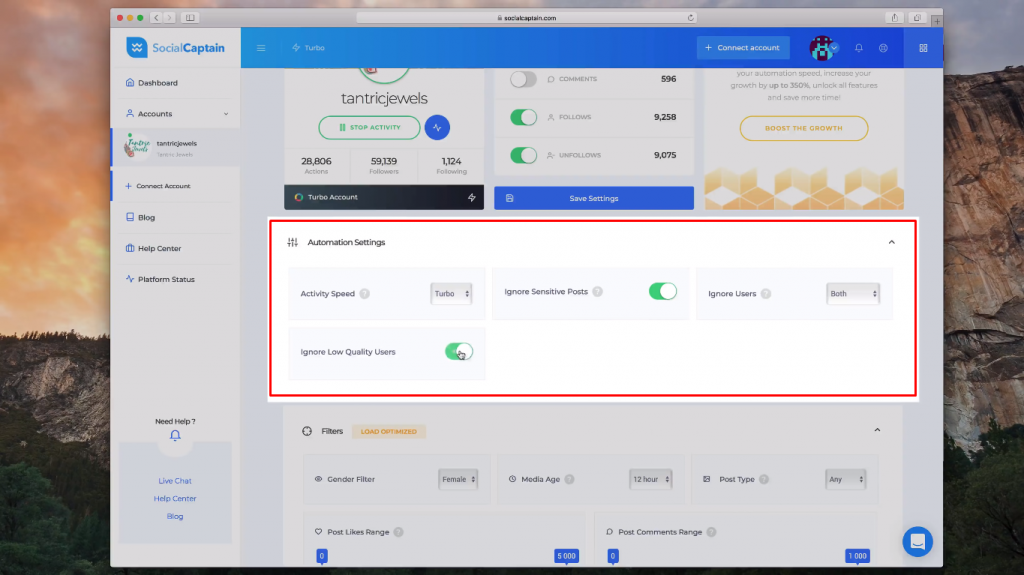This screenshot has width=1024, height=575.
Task: Click the Need Help bell icon
Action: tap(175, 435)
